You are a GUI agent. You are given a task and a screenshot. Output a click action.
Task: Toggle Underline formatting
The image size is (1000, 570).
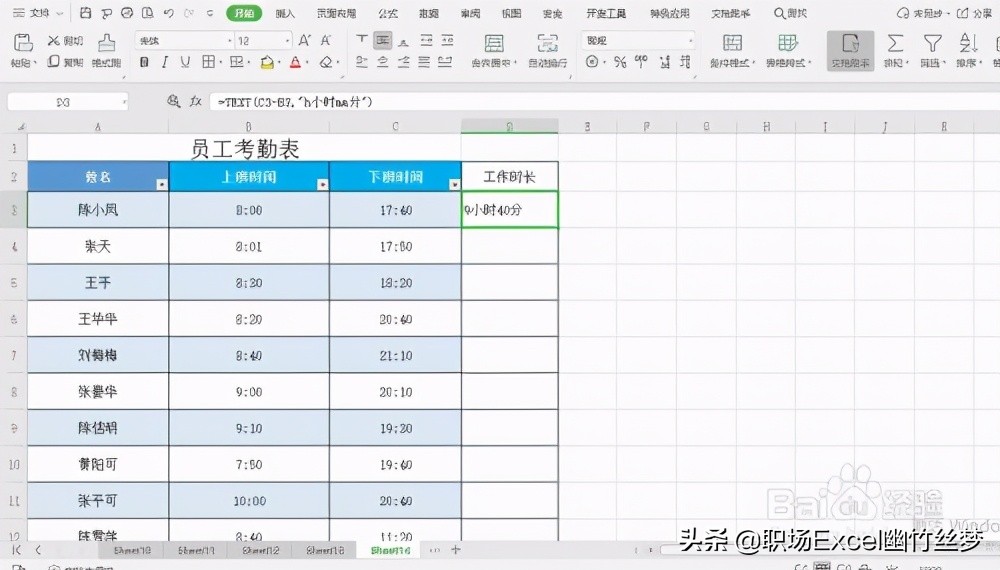tap(185, 62)
